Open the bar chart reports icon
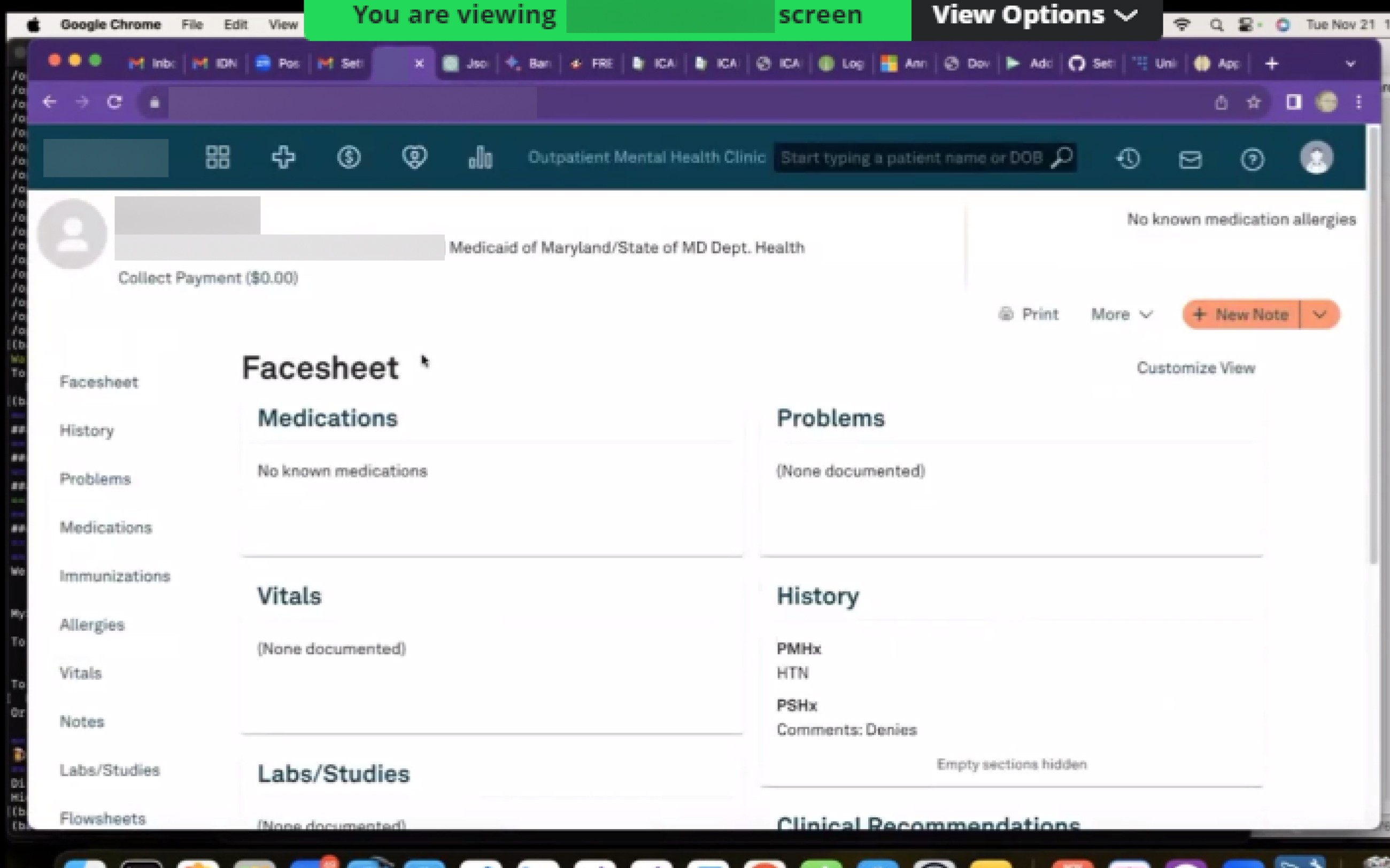 tap(480, 157)
